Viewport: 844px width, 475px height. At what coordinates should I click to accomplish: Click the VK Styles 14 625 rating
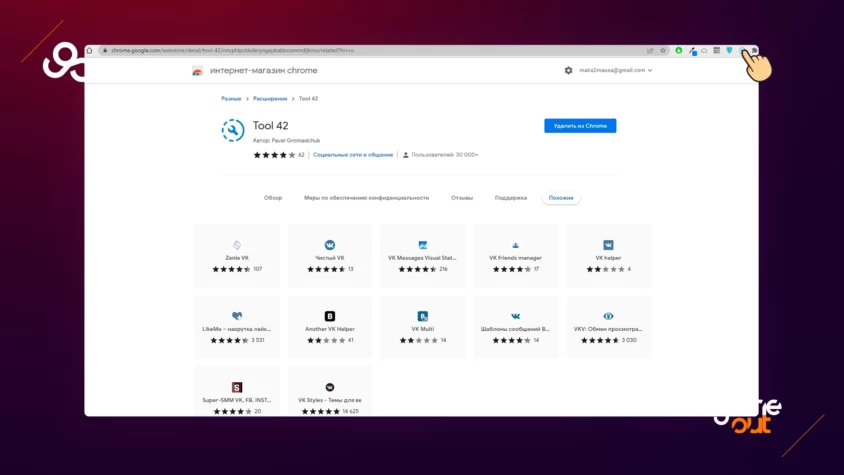click(329, 411)
